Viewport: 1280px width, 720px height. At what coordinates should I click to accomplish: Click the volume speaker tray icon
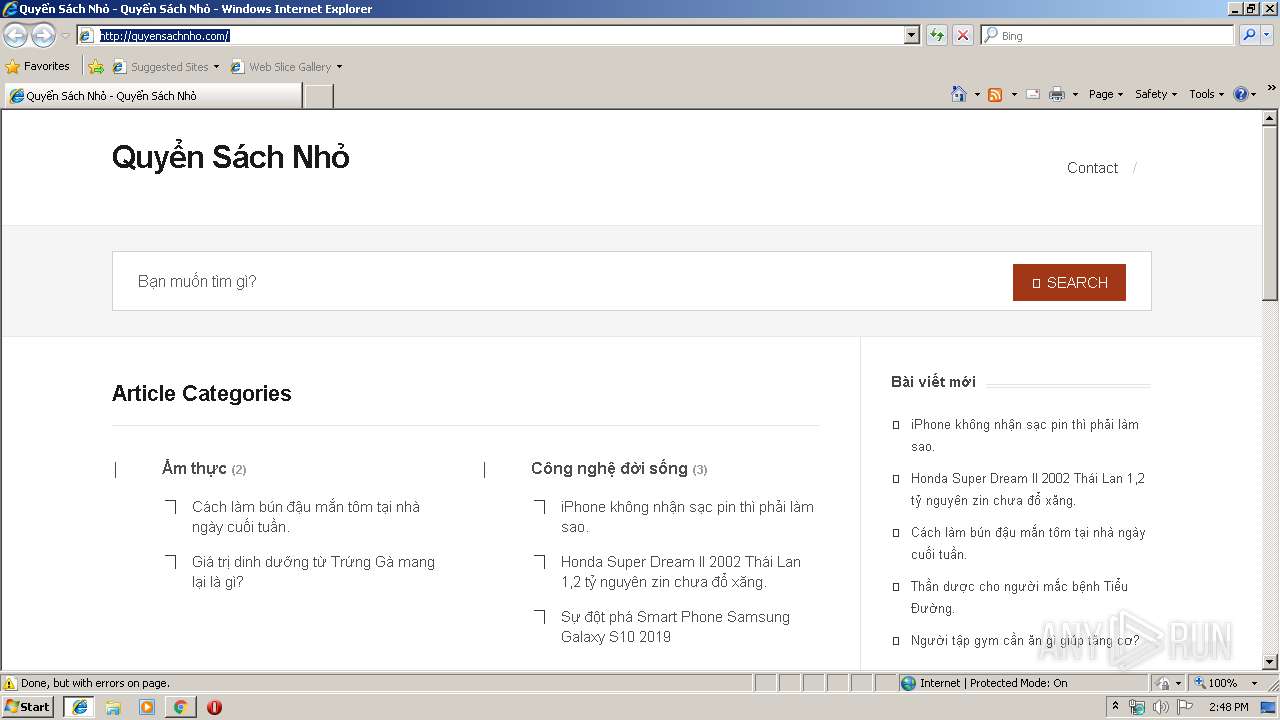[1161, 707]
